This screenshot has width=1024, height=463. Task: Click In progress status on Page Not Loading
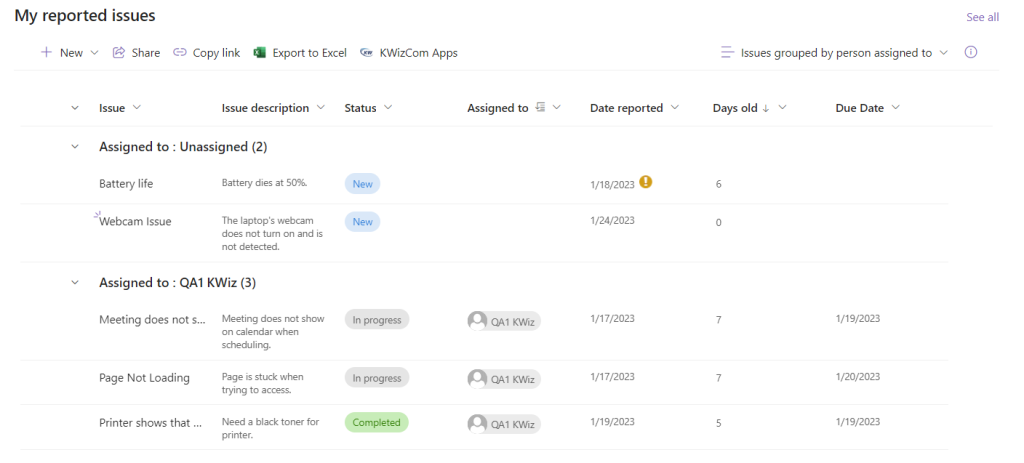377,377
